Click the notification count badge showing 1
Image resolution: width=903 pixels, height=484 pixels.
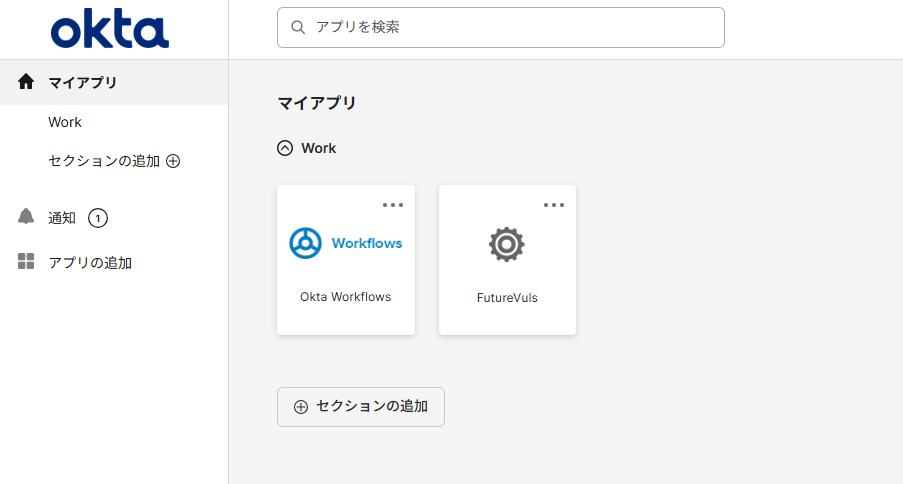[x=98, y=218]
